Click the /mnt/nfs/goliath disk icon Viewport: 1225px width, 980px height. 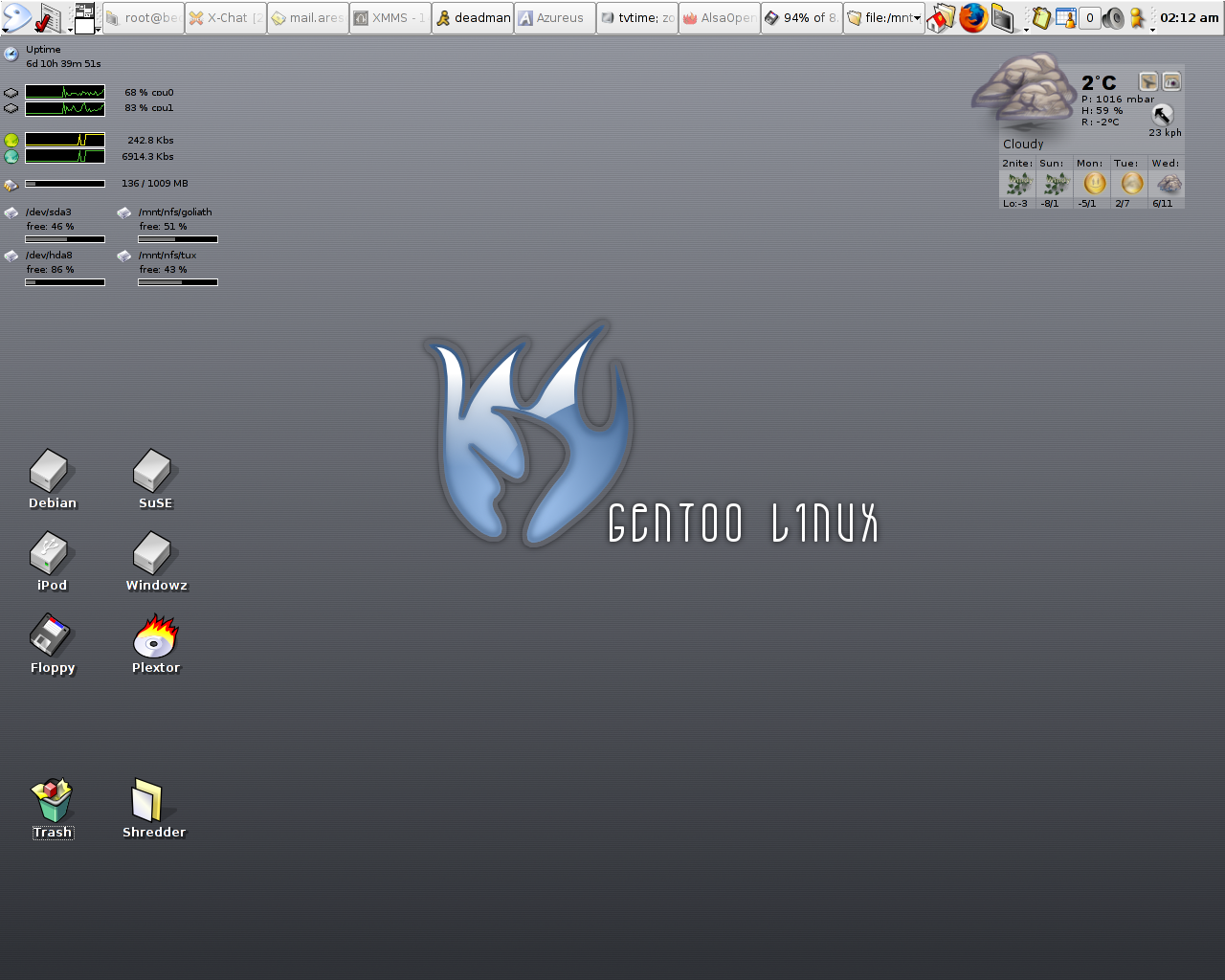click(124, 213)
